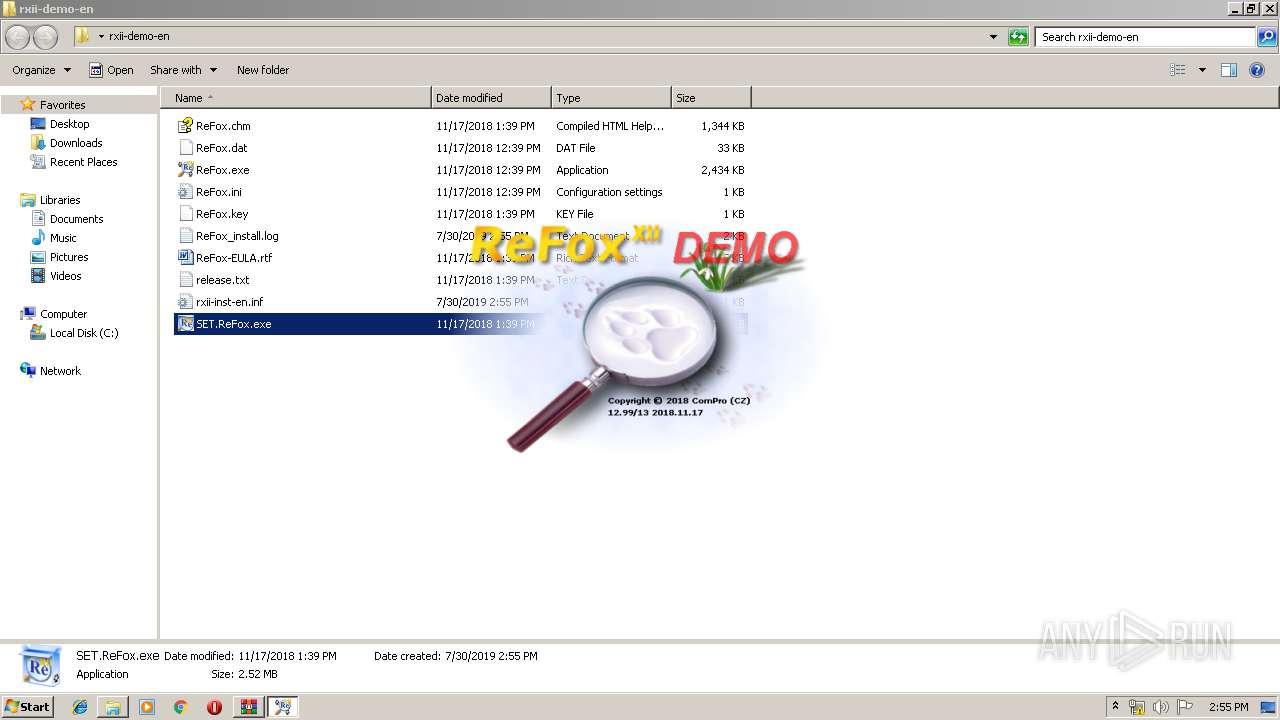The width and height of the screenshot is (1280, 720).
Task: Open the Organize menu
Action: pos(41,70)
